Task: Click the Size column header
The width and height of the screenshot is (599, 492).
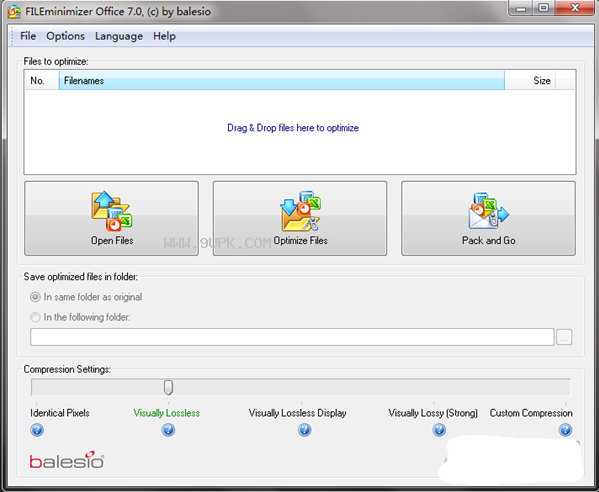Action: tap(530, 81)
